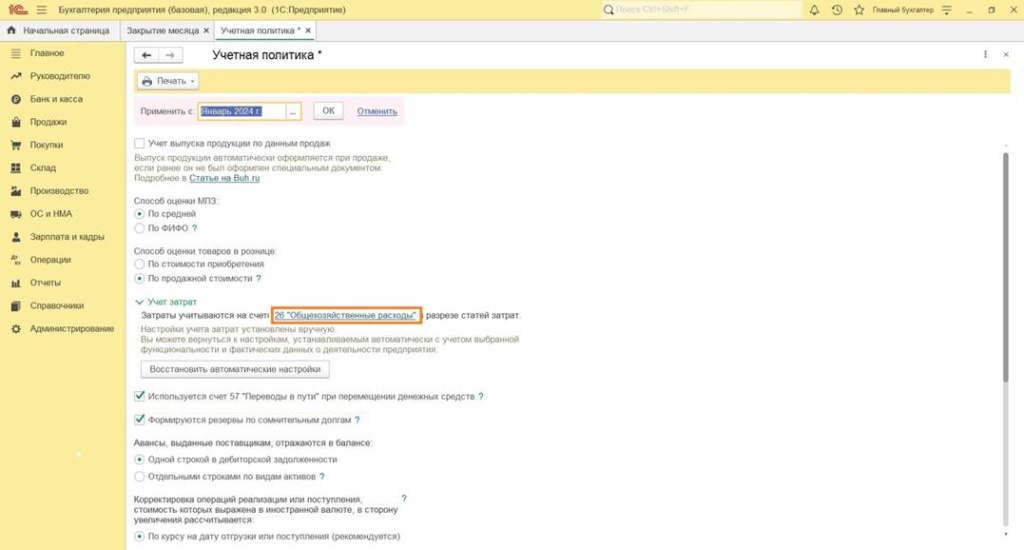Screen dimensions: 1024x550
Task: Click the back arrow navigation button
Action: pos(147,55)
